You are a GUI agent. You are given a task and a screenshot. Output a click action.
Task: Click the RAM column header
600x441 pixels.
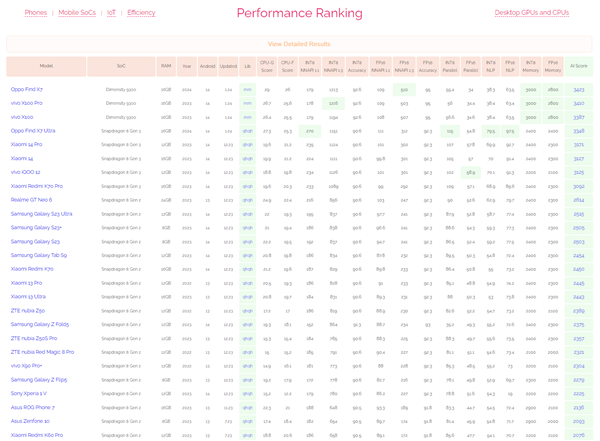coord(166,66)
